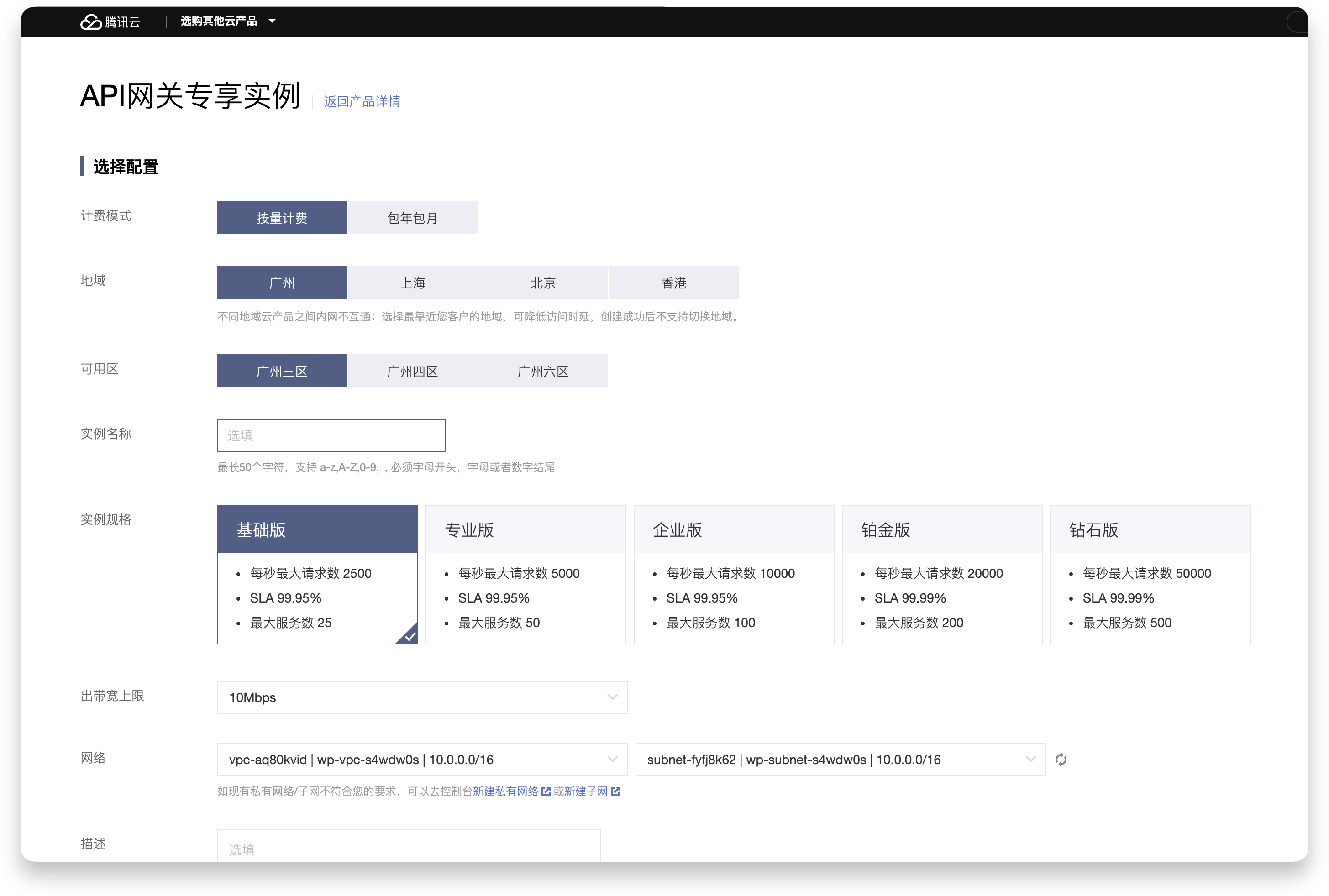Click the text 最大服务数 500
This screenshot has height=896, width=1329.
pos(1127,622)
